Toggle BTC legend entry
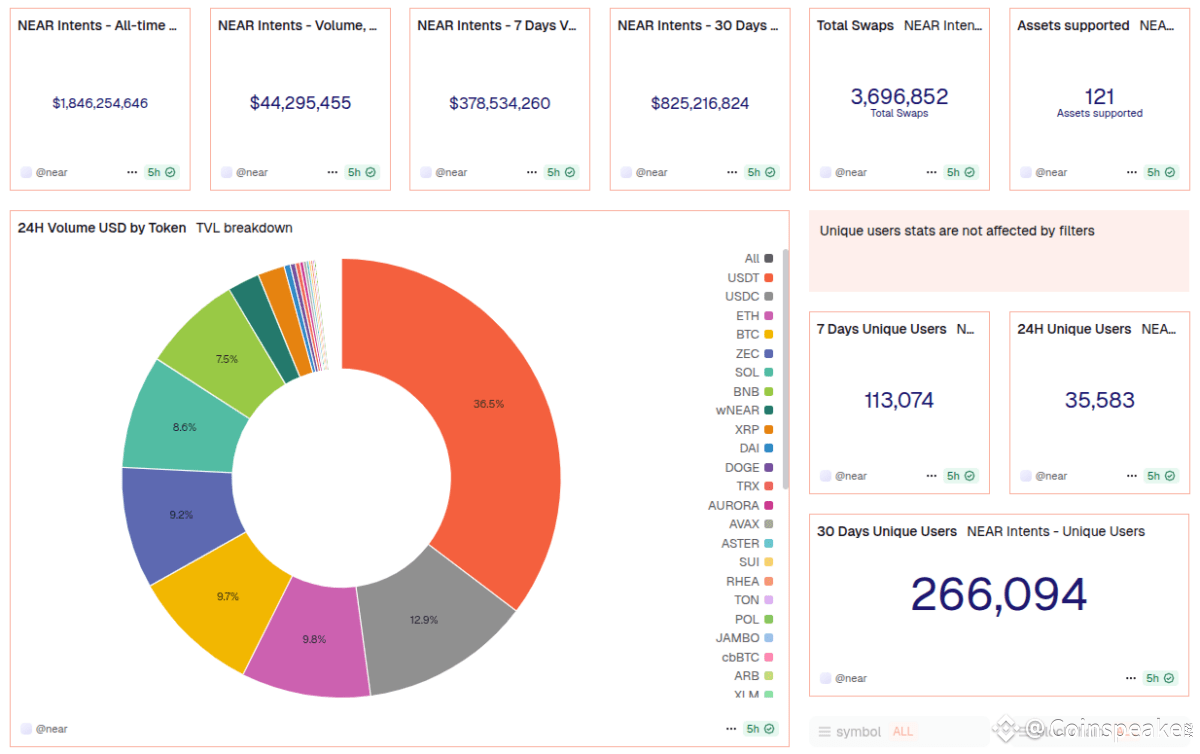Viewport: 1200px width, 754px height. coord(755,334)
